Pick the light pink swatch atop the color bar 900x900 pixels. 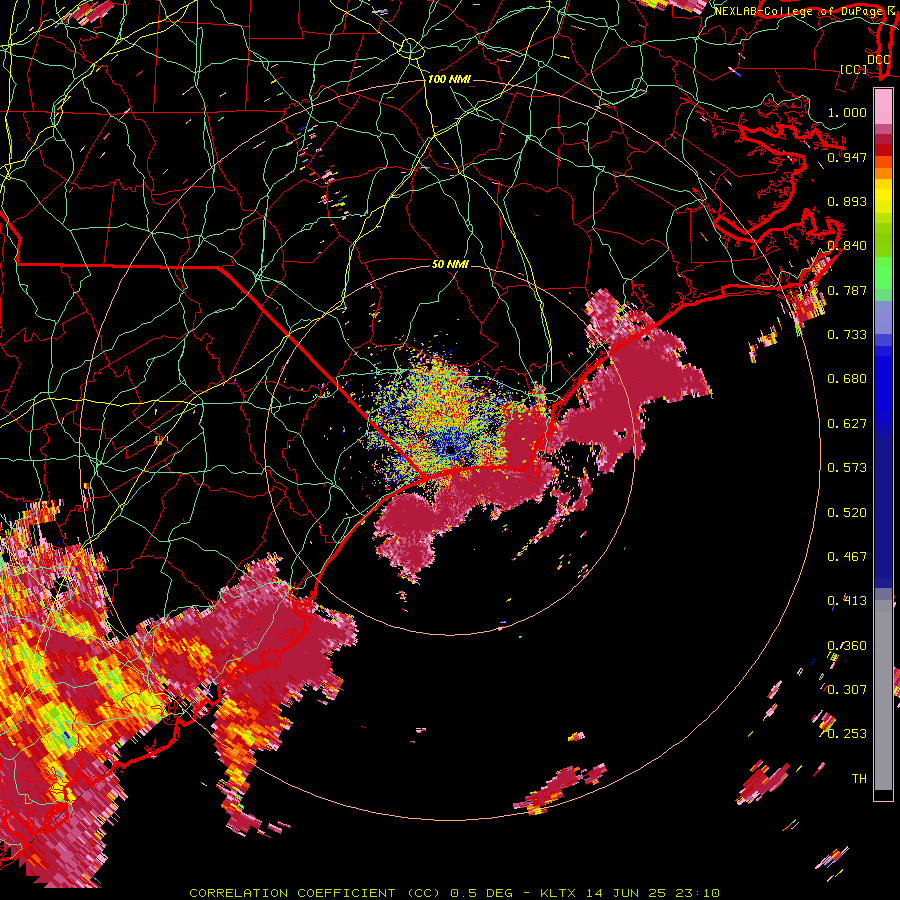883,106
